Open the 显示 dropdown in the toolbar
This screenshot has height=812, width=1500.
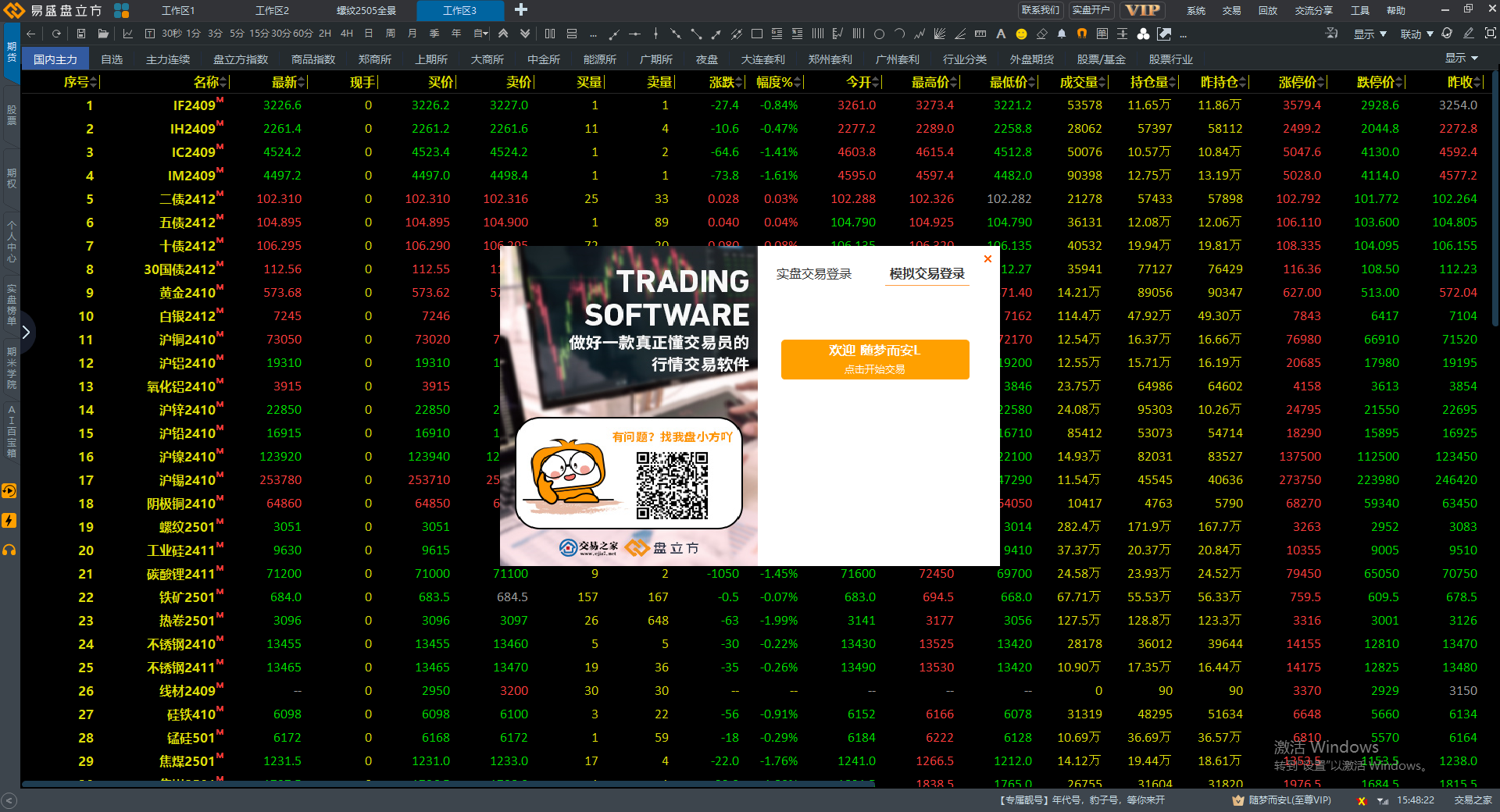tap(1370, 34)
